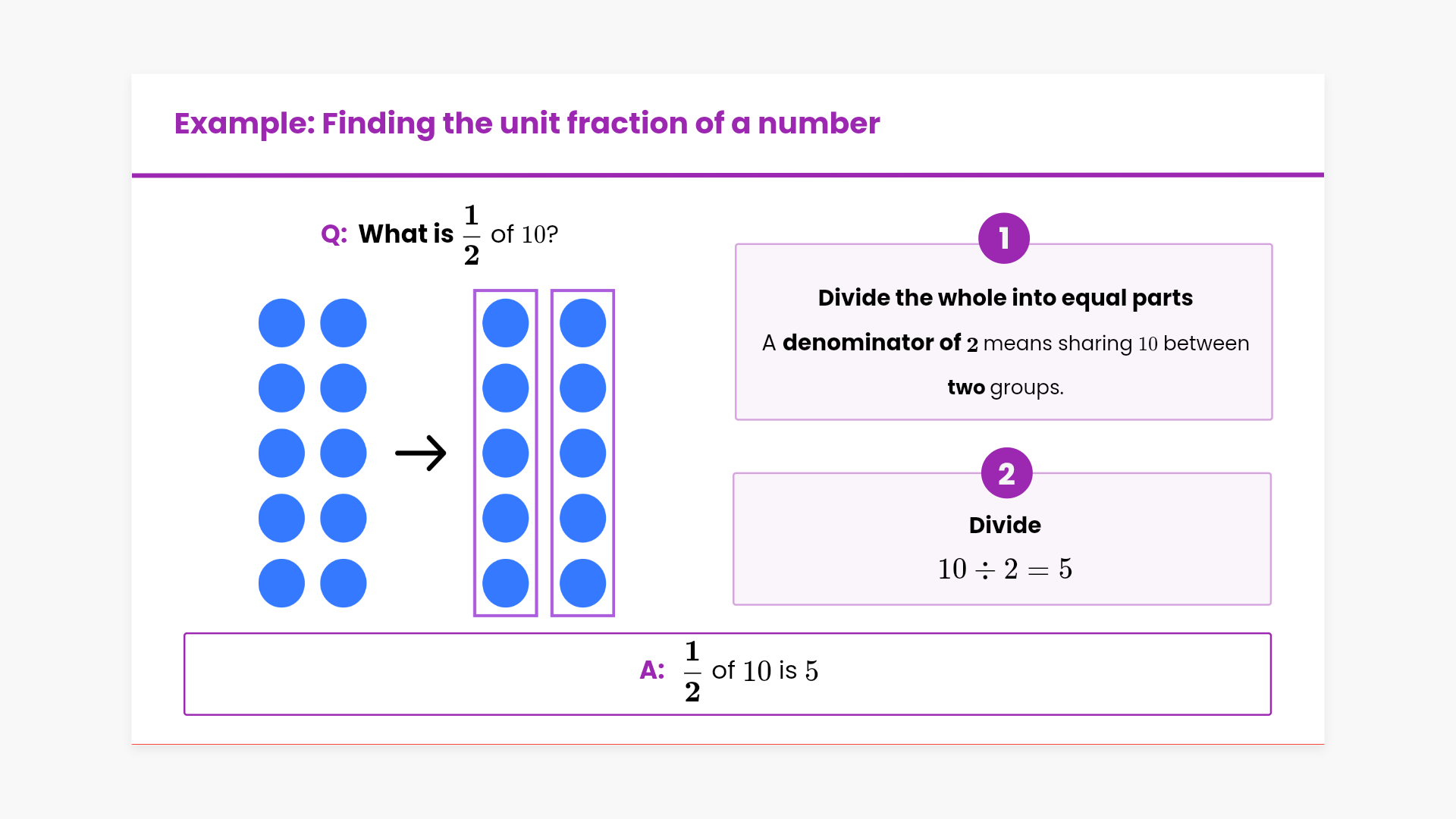1456x819 pixels.
Task: Click the "Divide" heading in step 2
Action: click(x=1005, y=525)
